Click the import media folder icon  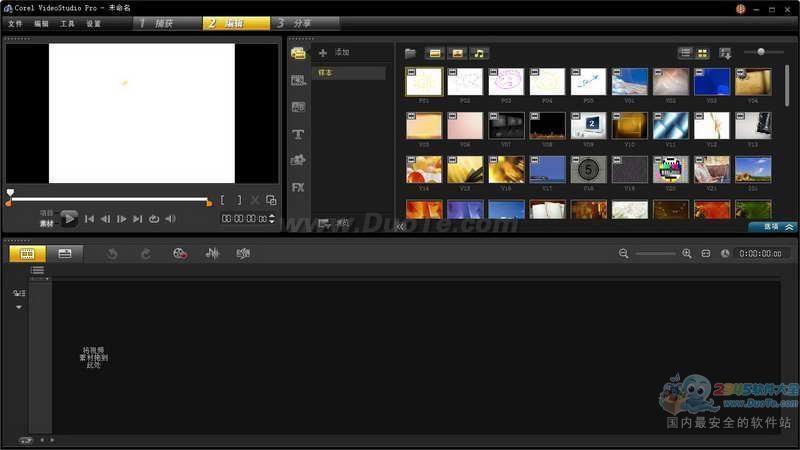coord(410,53)
